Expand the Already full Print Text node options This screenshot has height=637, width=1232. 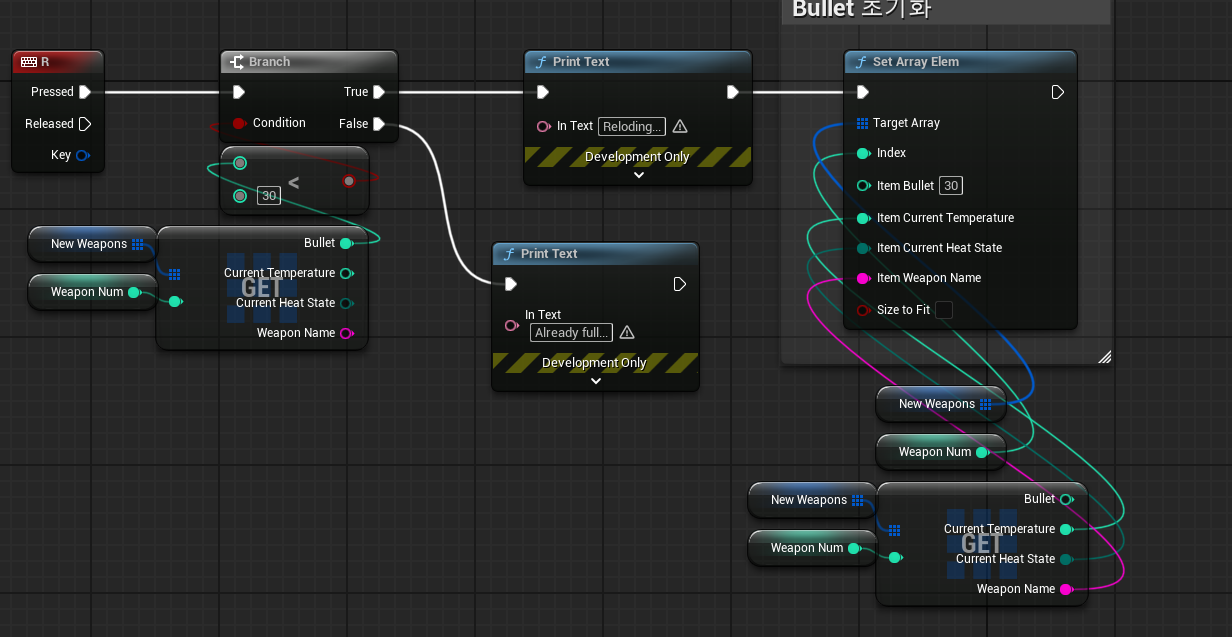(x=596, y=380)
